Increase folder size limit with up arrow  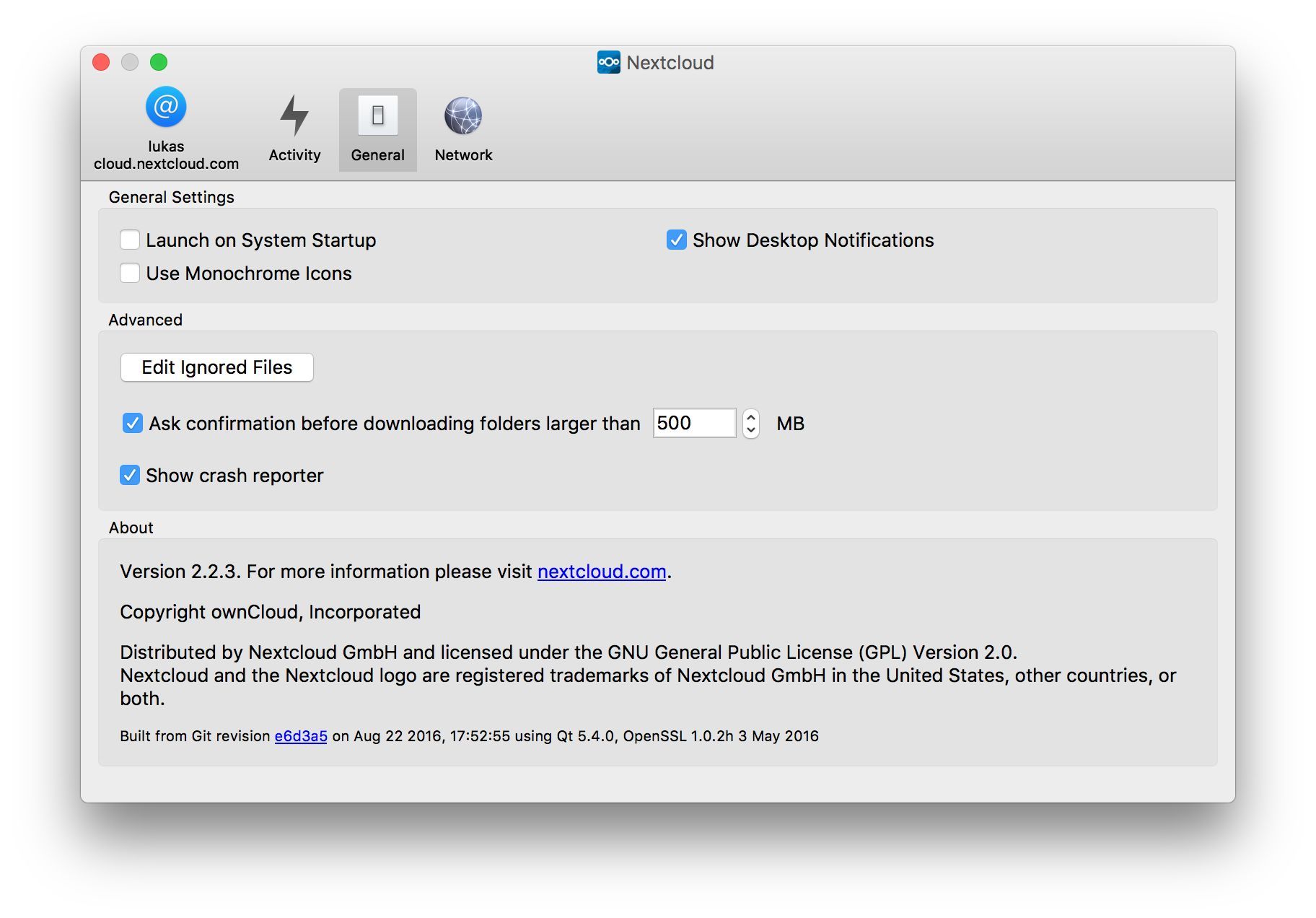pyautogui.click(x=751, y=417)
